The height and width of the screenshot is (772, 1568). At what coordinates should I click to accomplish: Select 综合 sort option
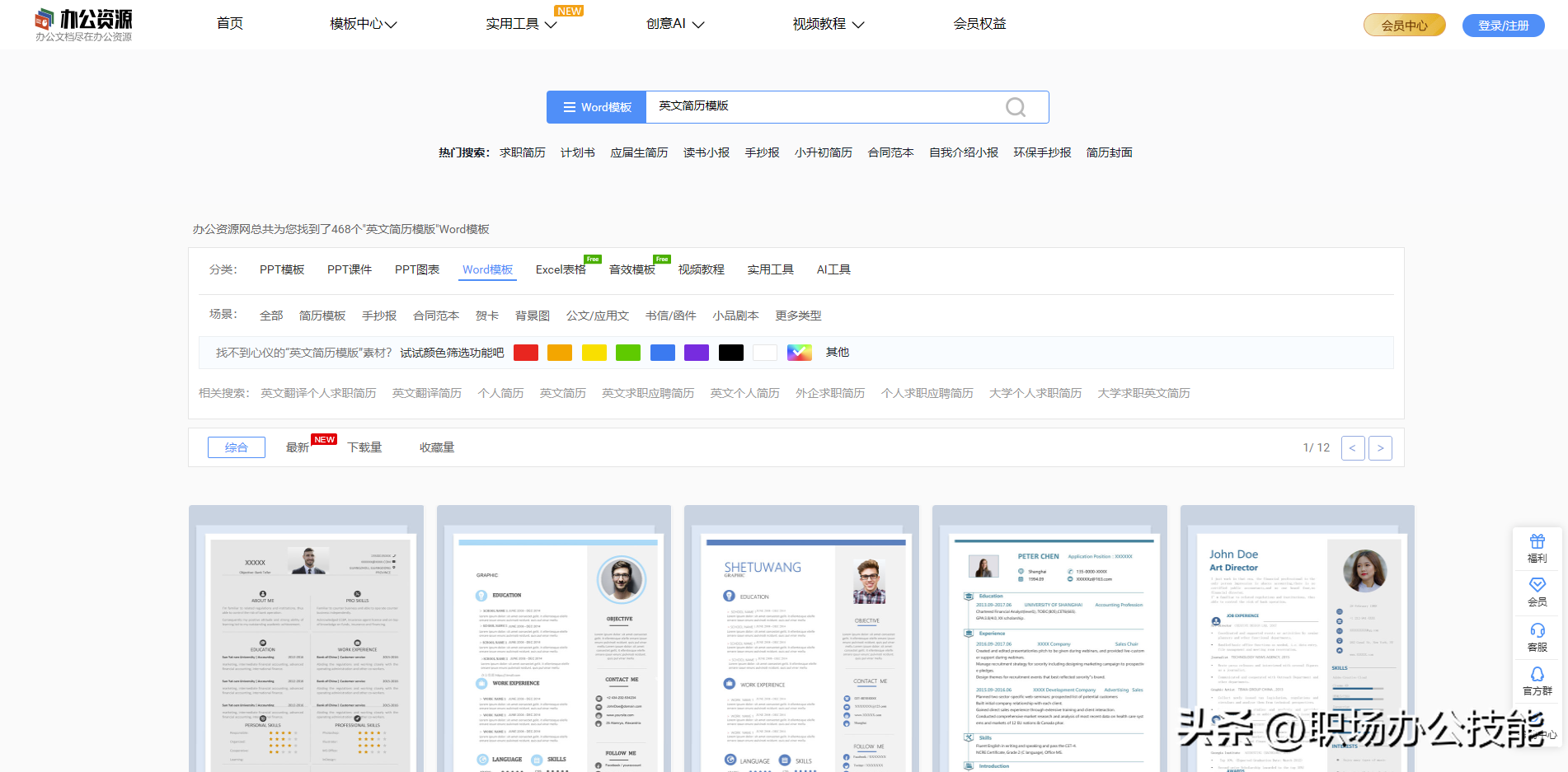click(x=237, y=447)
